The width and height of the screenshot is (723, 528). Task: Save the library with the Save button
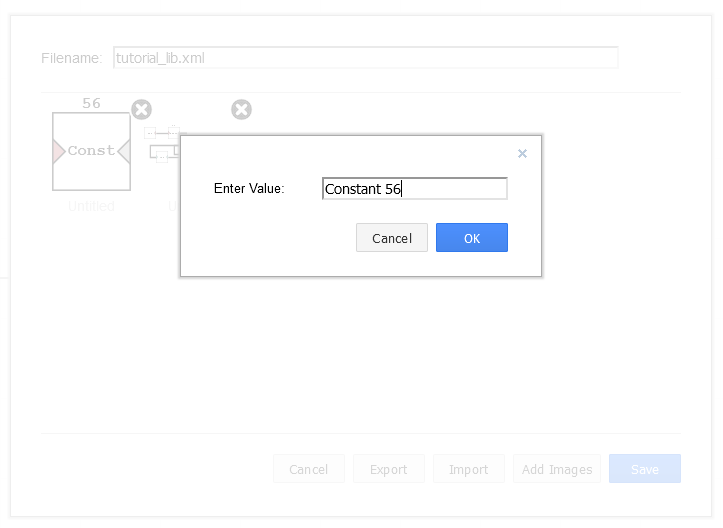[644, 469]
